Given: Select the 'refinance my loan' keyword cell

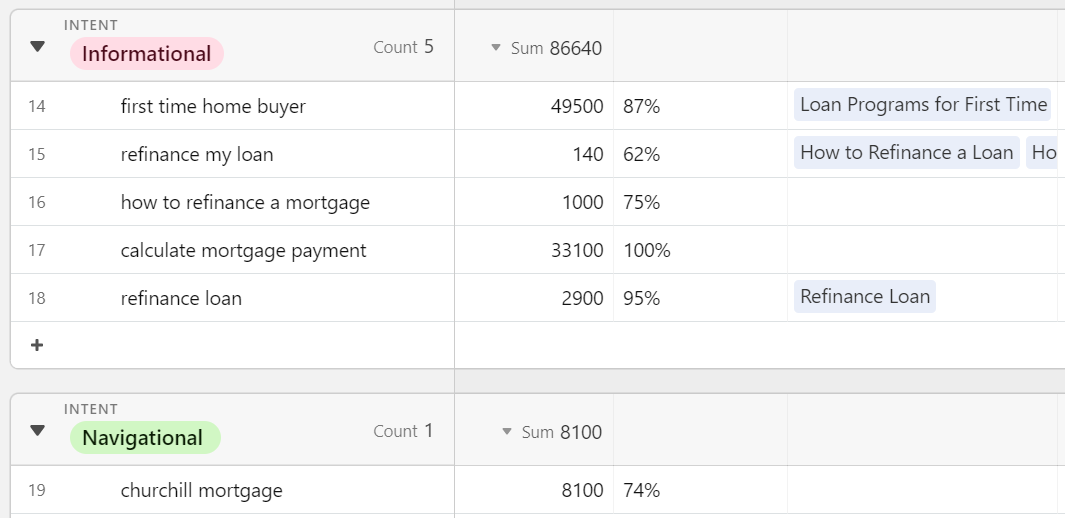Looking at the screenshot, I should click(197, 154).
